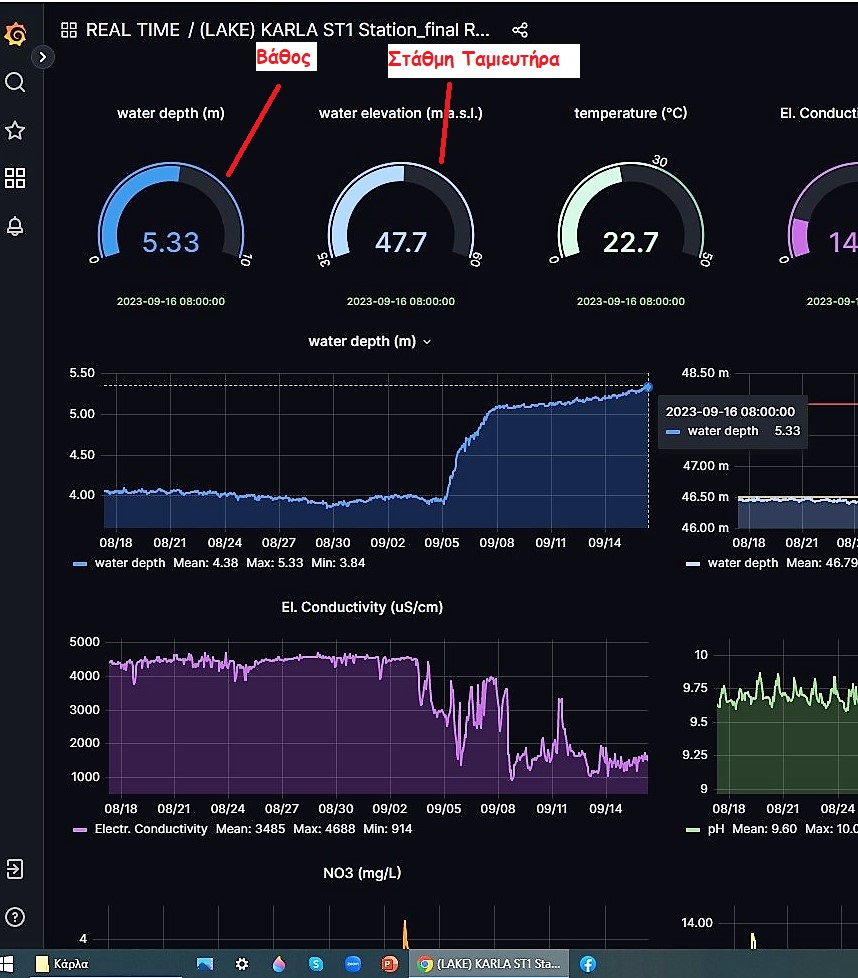
Task: Open the search dashboards magnifier icon
Action: (15, 82)
